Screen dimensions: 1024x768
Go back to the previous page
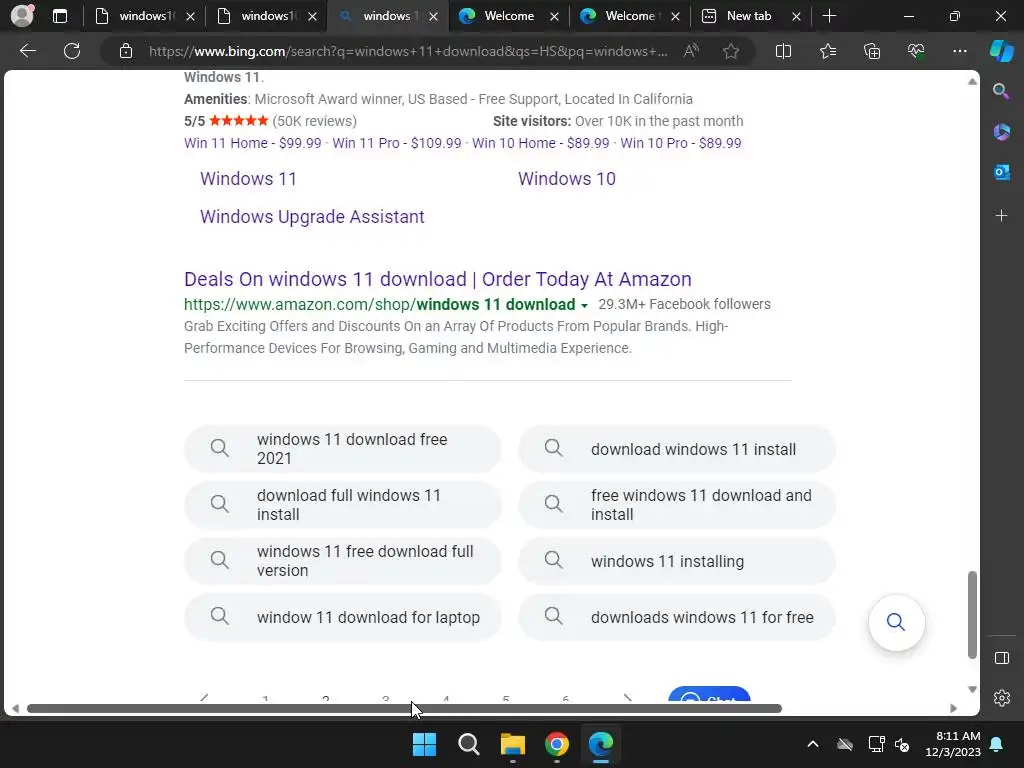28,51
